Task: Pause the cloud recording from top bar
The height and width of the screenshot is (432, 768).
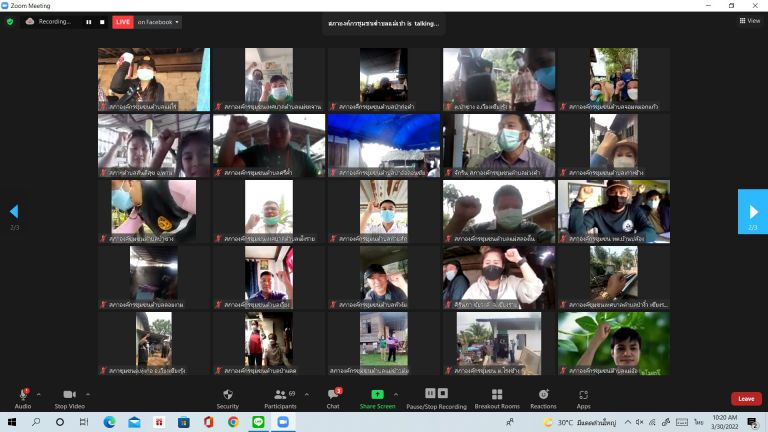Action: (89, 22)
